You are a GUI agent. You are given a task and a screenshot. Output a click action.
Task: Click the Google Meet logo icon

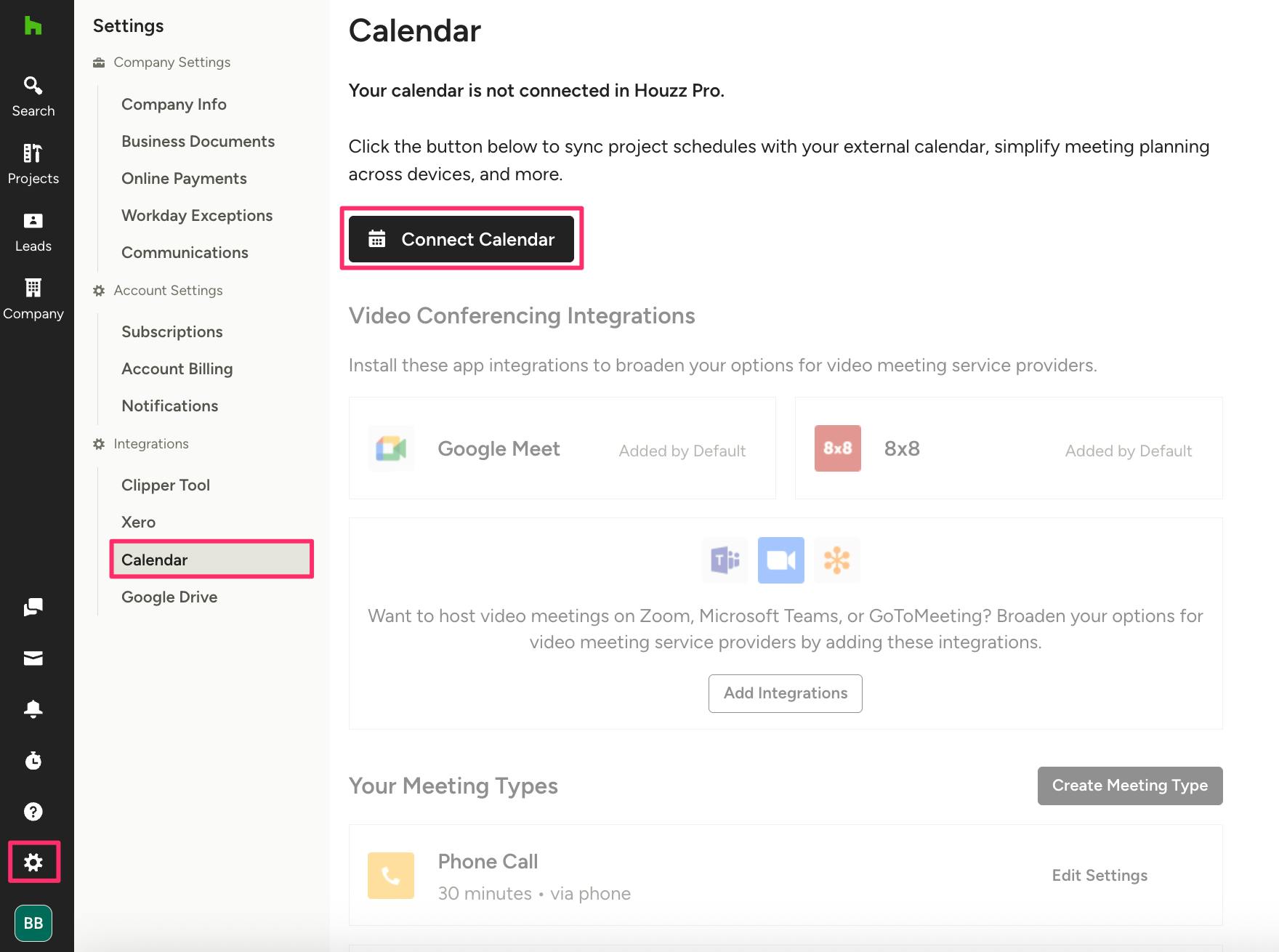click(x=391, y=448)
